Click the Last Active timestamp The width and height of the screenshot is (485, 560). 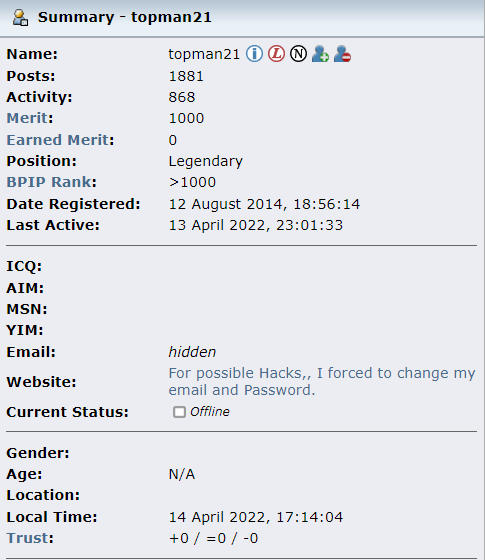coord(255,225)
